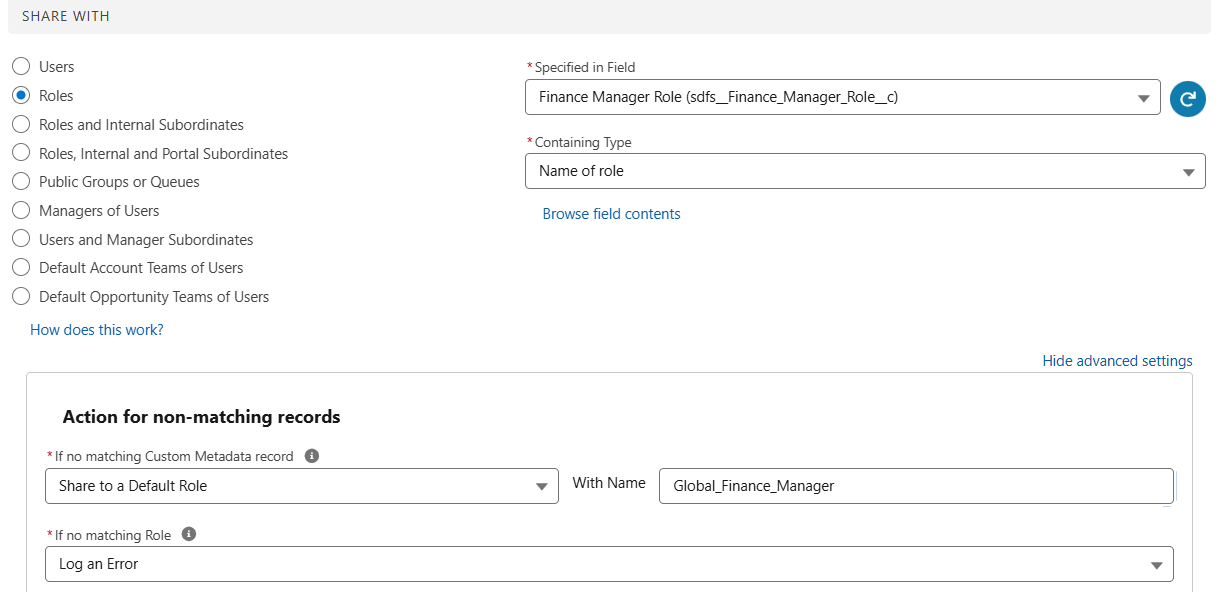The width and height of the screenshot is (1226, 592).
Task: Choose Users and Manager Subordinates
Action: 21,239
